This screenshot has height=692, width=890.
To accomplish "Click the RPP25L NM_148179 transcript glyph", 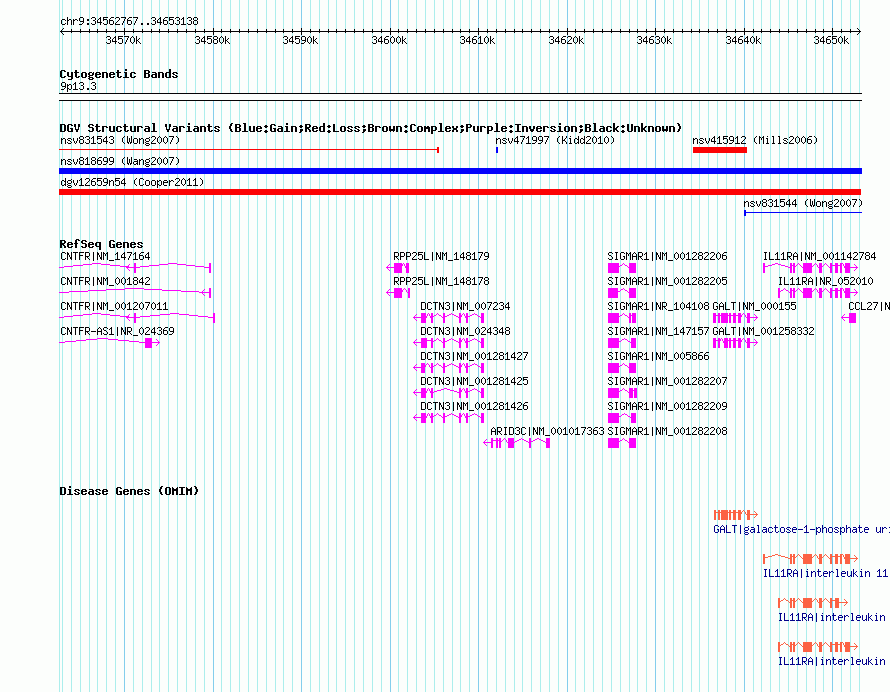I will coord(398,268).
